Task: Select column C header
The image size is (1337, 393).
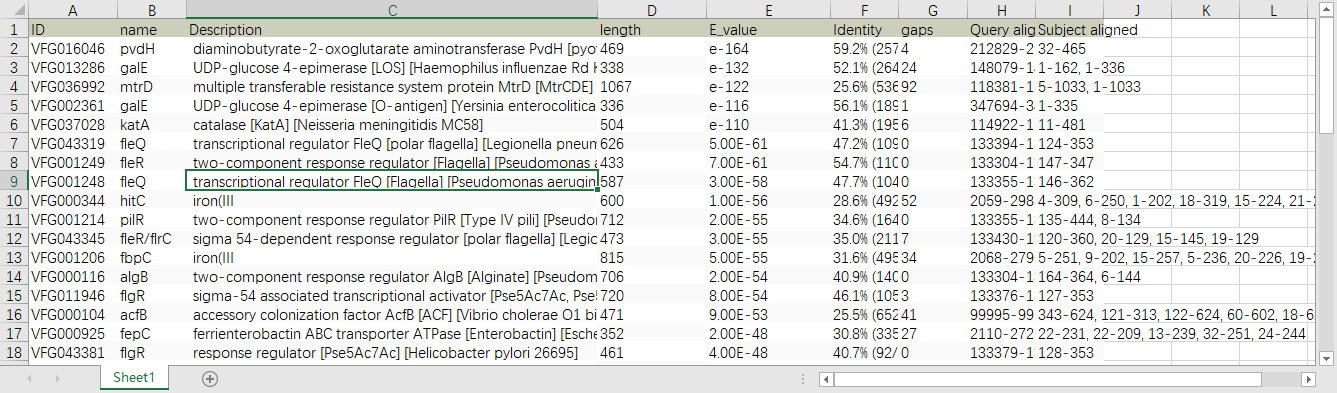Action: point(392,10)
